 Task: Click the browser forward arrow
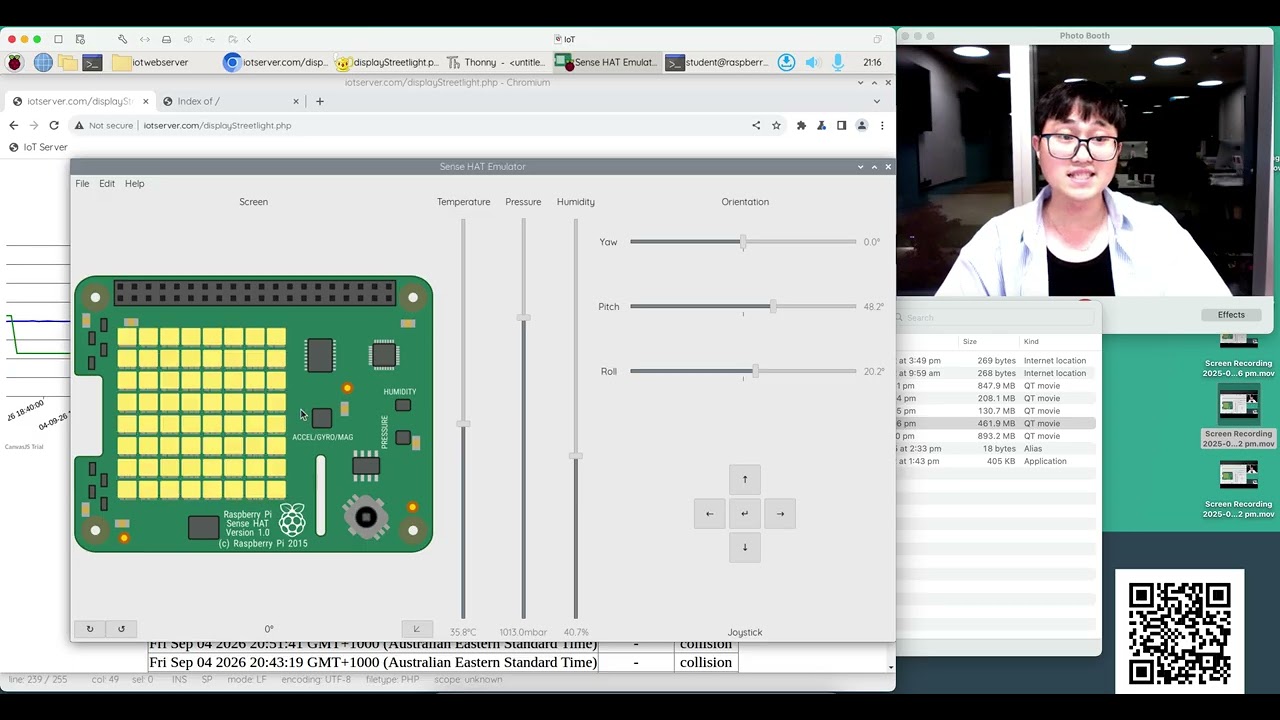(33, 125)
